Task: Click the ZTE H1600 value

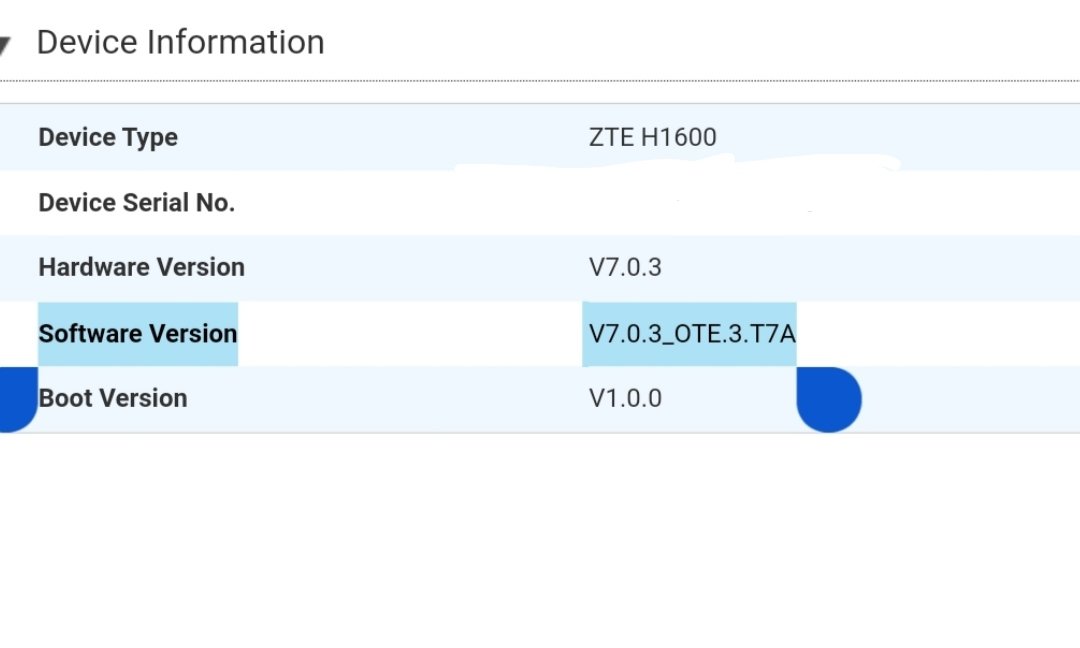Action: coord(652,137)
